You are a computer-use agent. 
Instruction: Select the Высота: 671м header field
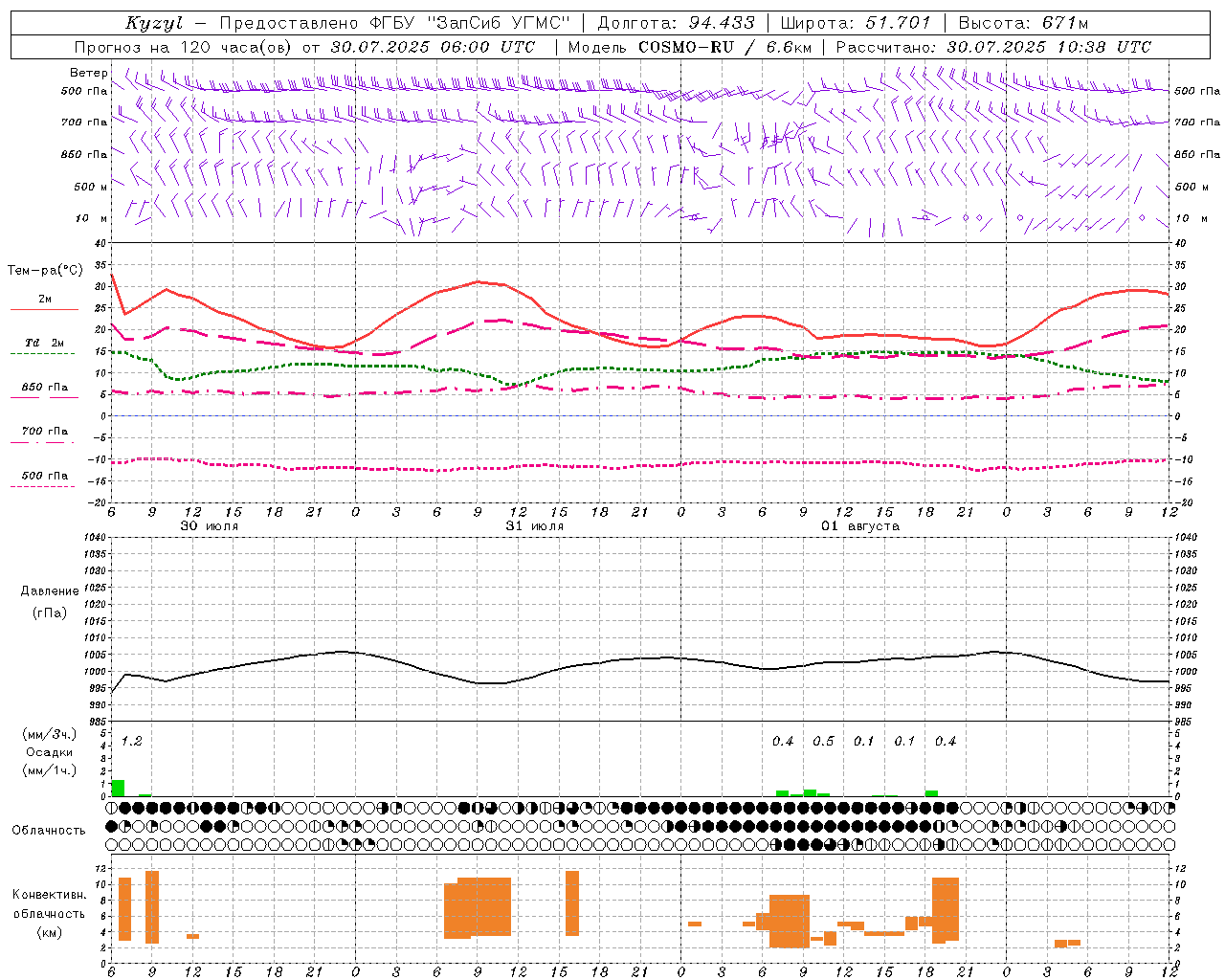click(1023, 23)
